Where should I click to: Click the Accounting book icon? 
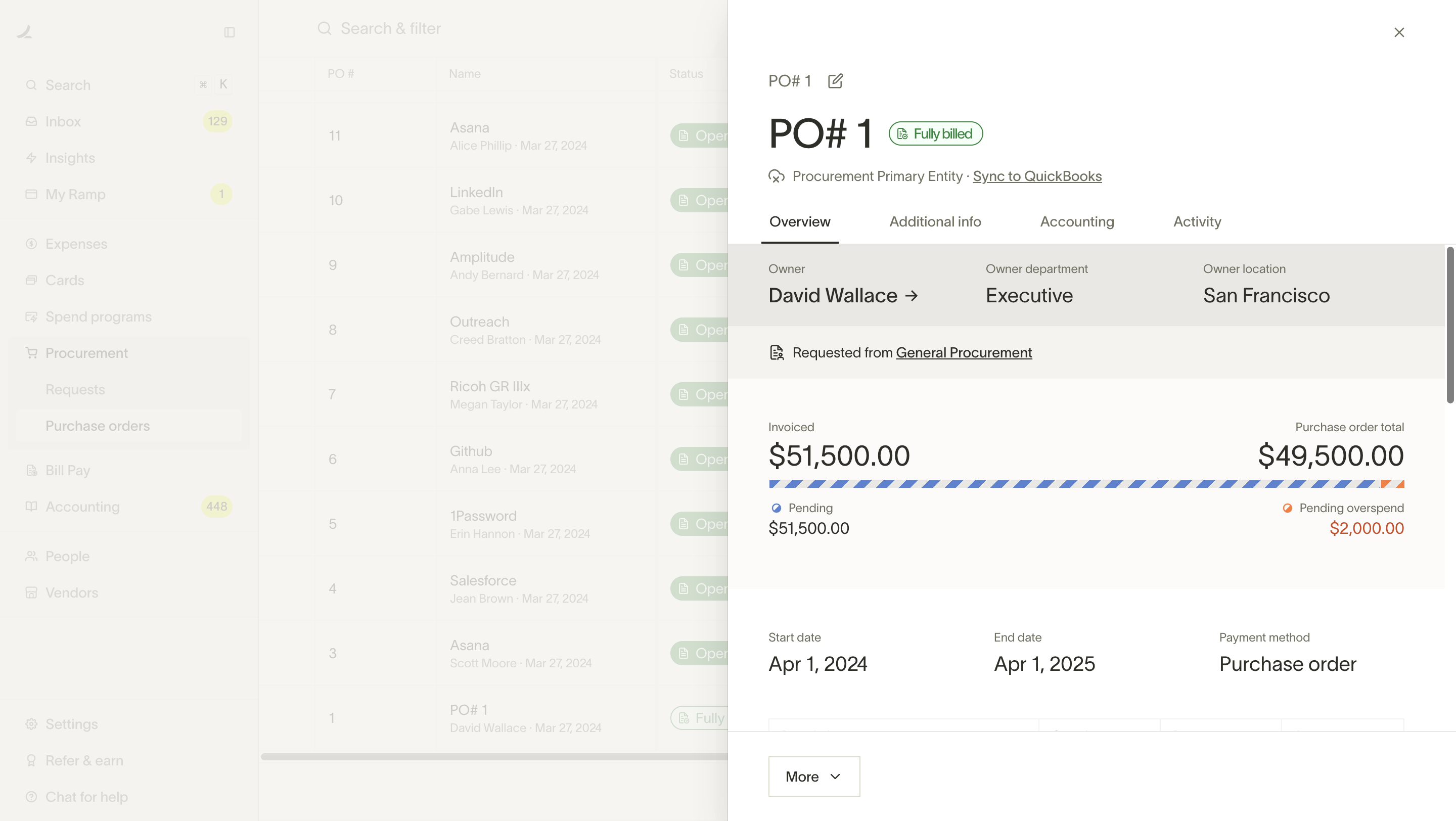32,506
